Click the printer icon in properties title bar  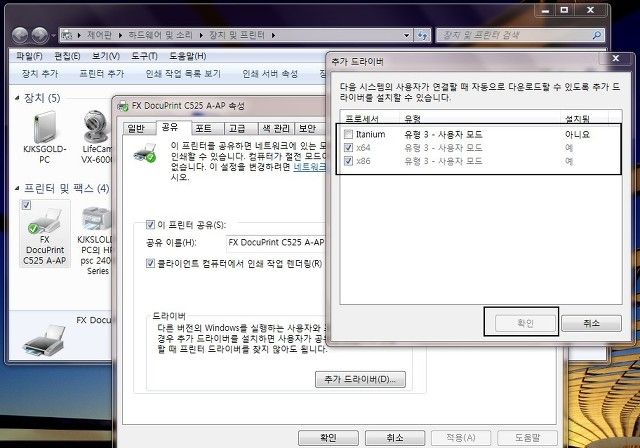coord(122,106)
